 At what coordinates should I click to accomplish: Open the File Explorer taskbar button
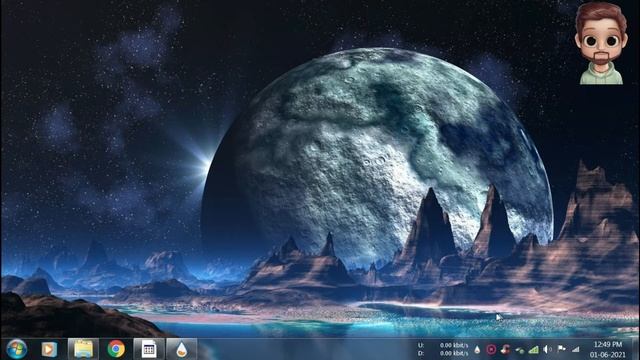(x=83, y=349)
